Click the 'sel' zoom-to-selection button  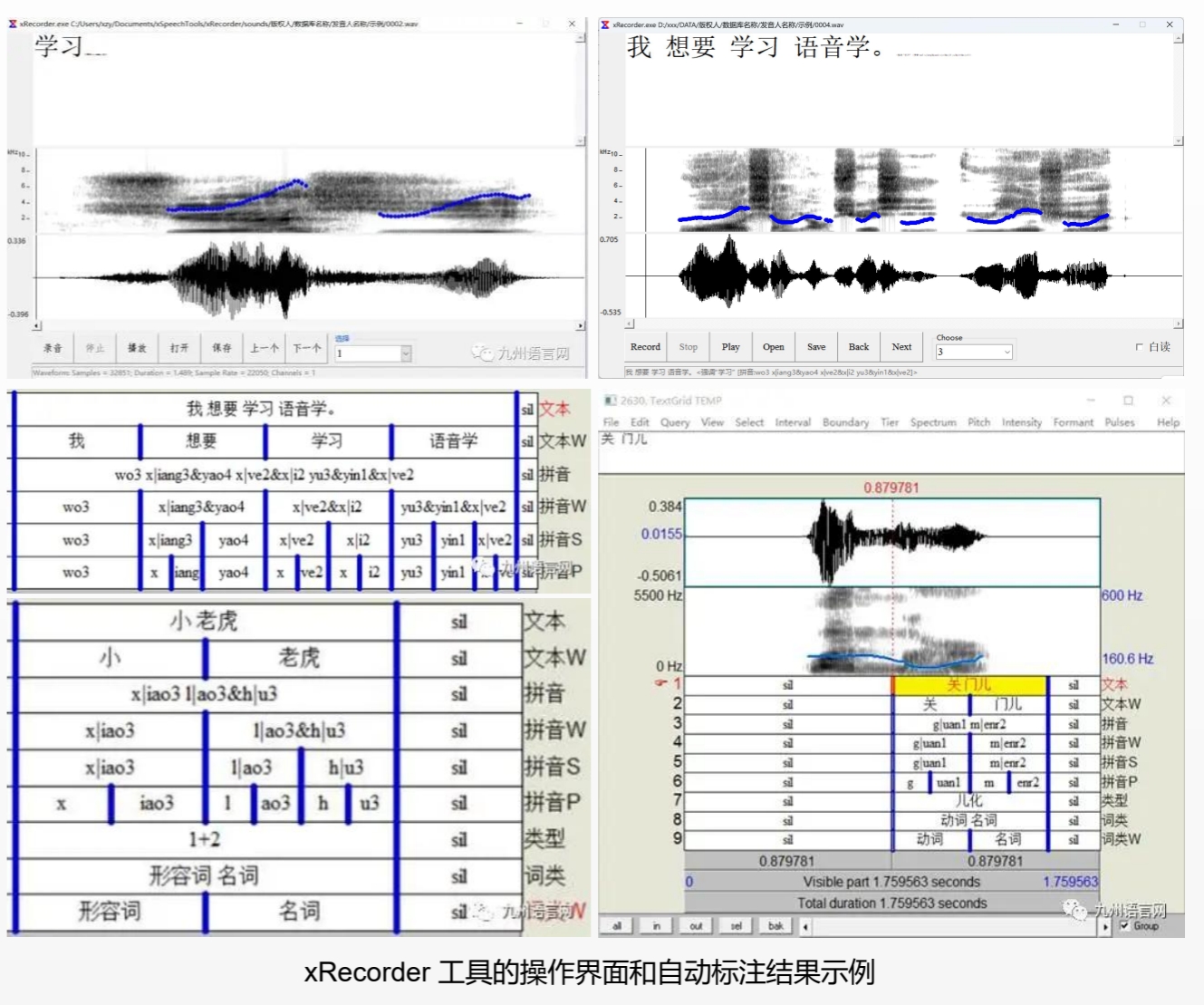tap(736, 926)
